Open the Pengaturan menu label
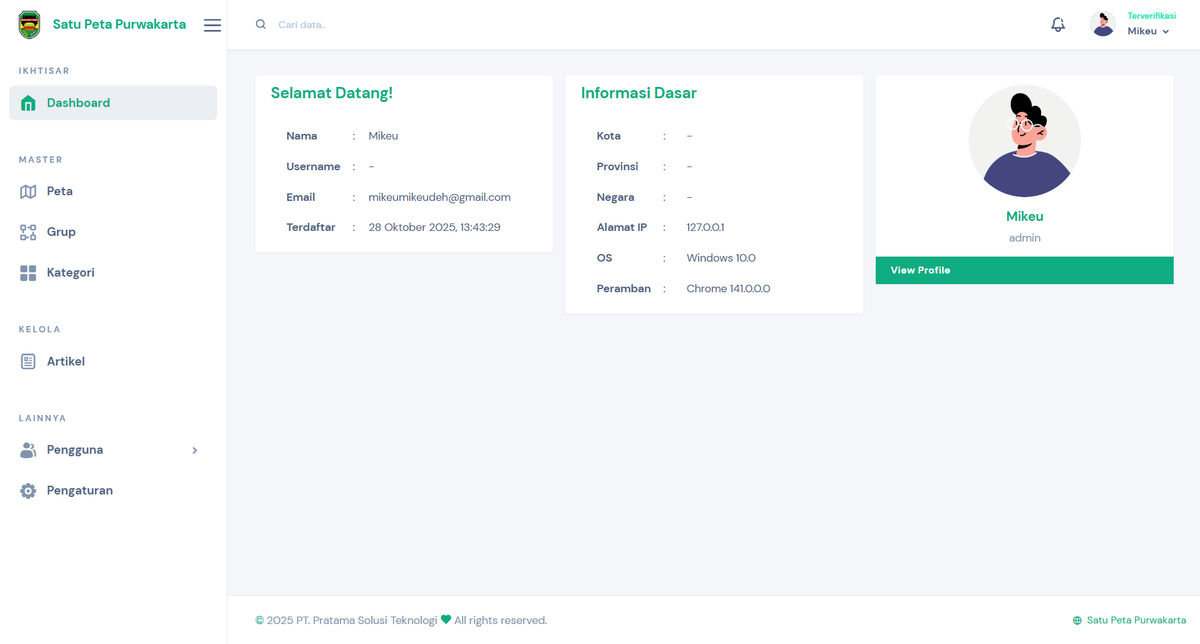The image size is (1200, 644). 80,491
